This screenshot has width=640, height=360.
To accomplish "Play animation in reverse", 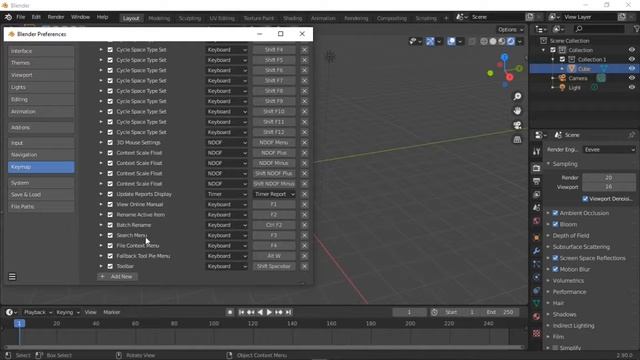I will pyautogui.click(x=260, y=312).
